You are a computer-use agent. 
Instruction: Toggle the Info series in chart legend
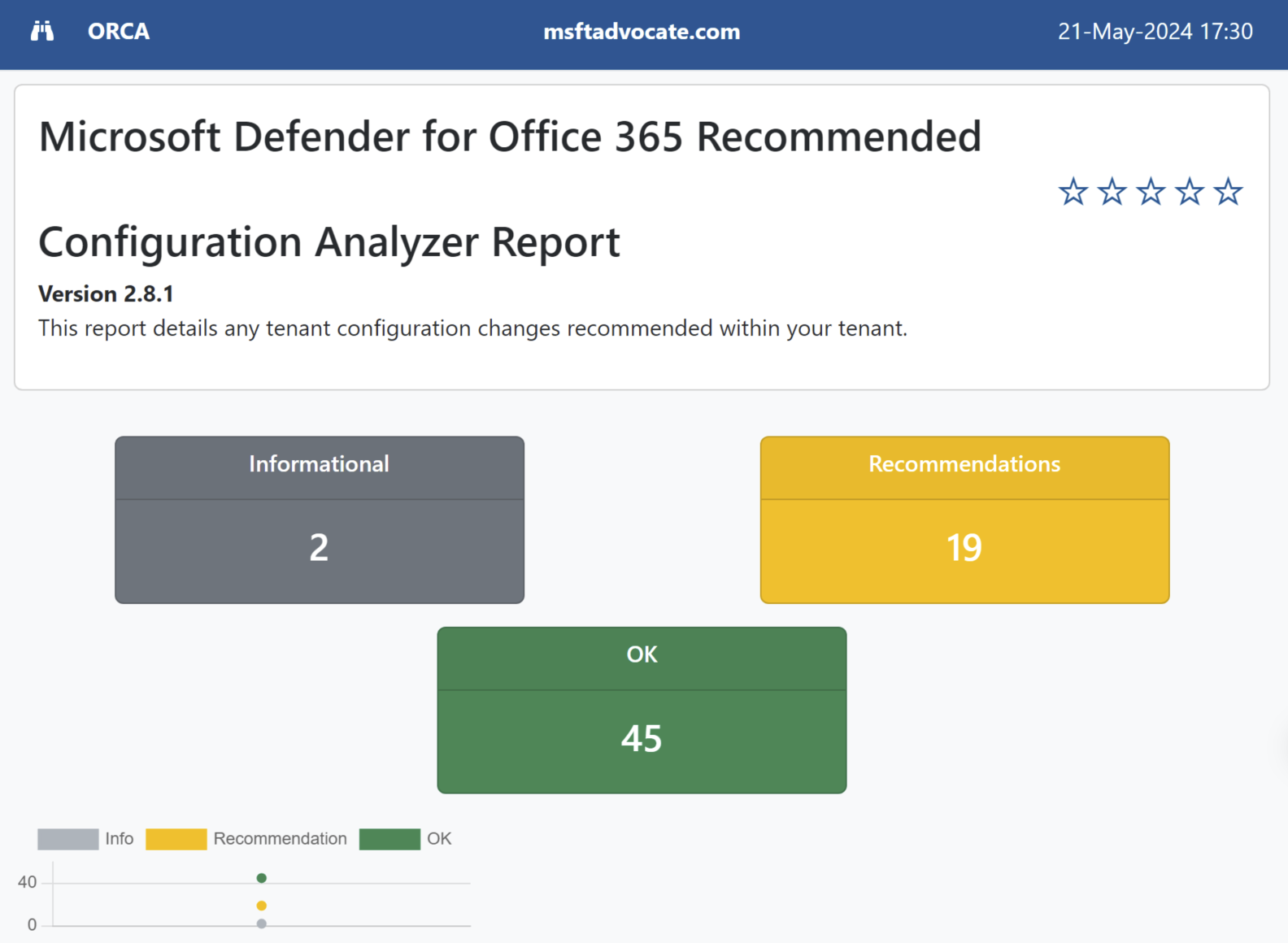point(119,839)
